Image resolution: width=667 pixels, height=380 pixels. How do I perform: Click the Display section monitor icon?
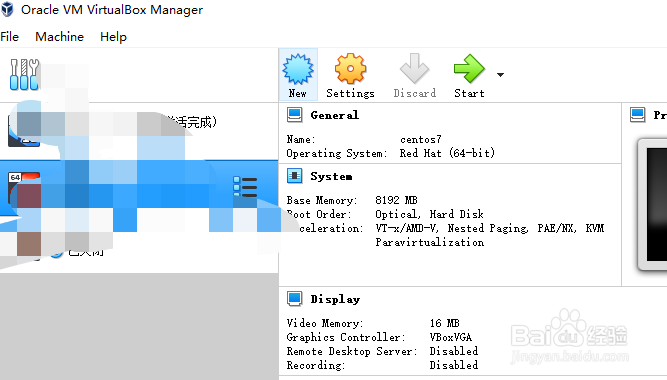294,299
